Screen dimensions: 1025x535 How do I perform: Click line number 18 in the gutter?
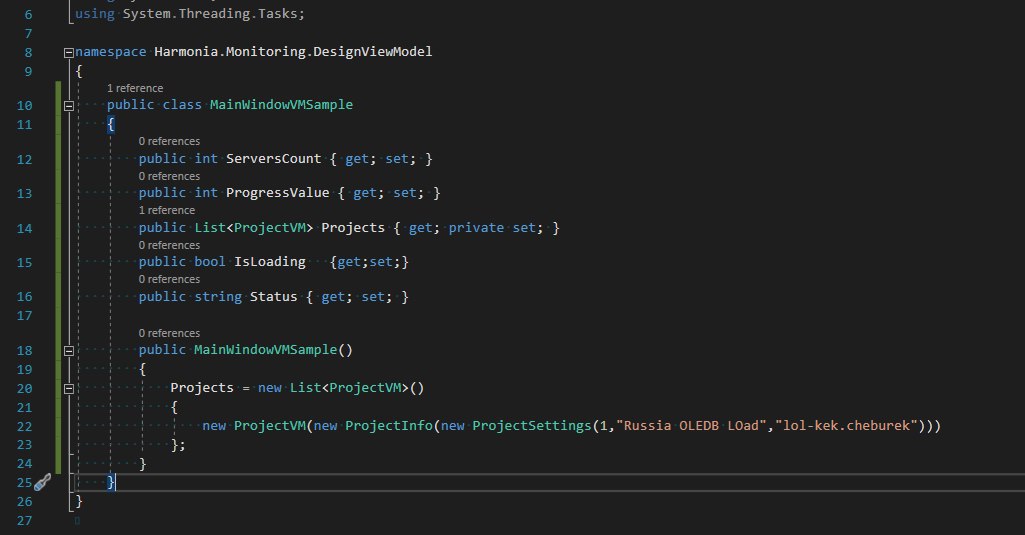tap(24, 351)
